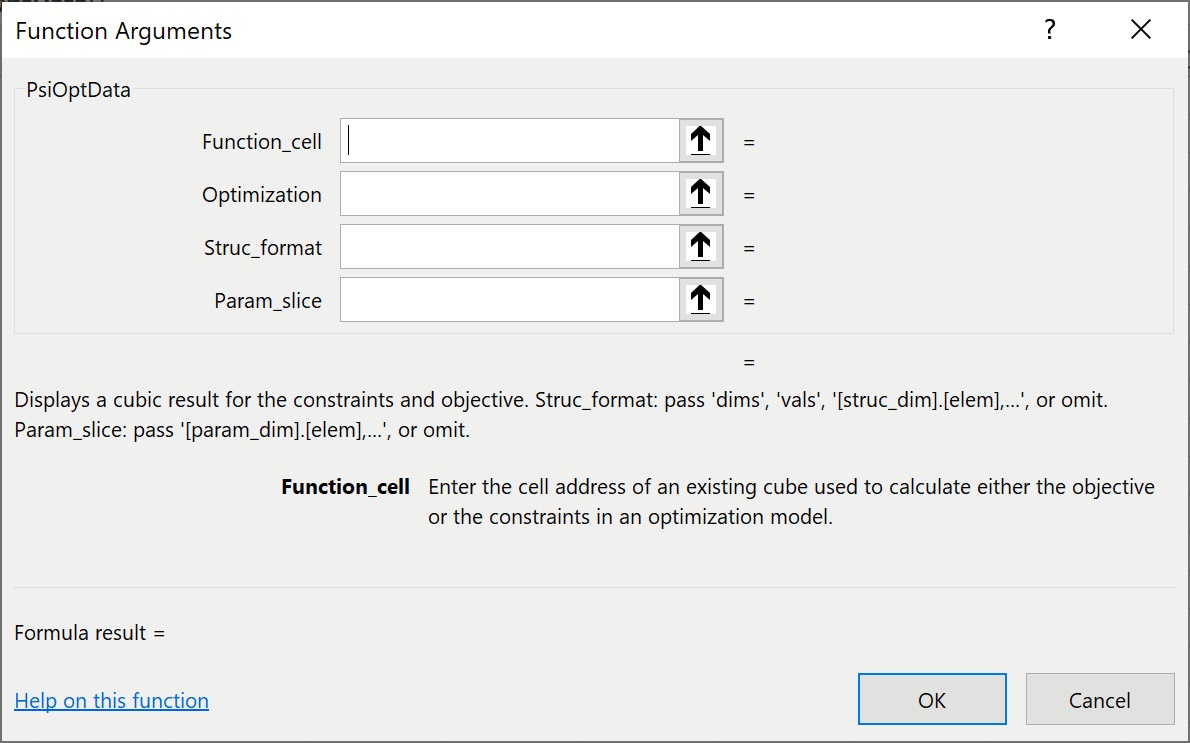
Task: Click inside the Optimization text field
Action: coord(510,194)
